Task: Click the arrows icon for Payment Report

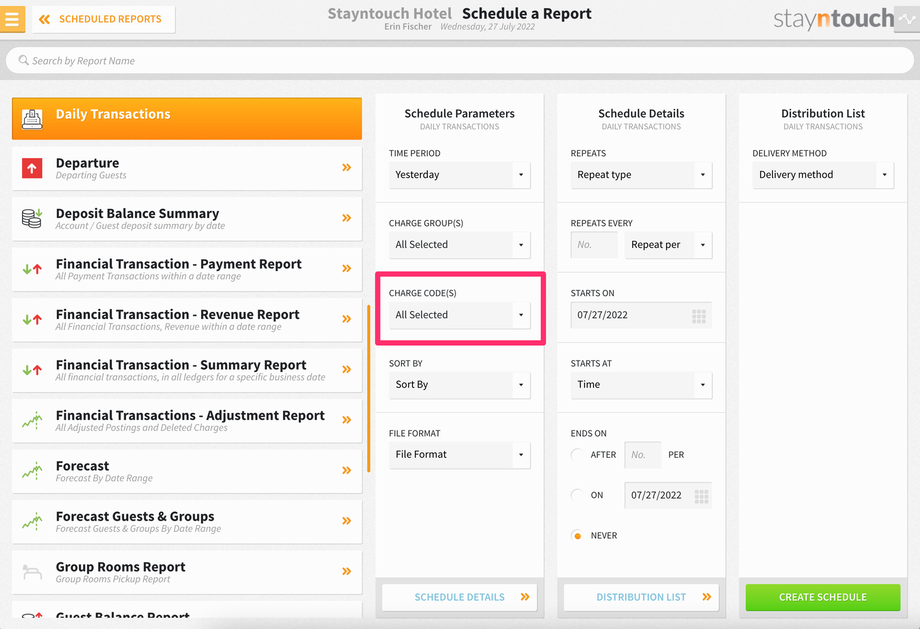Action: [x=32, y=269]
